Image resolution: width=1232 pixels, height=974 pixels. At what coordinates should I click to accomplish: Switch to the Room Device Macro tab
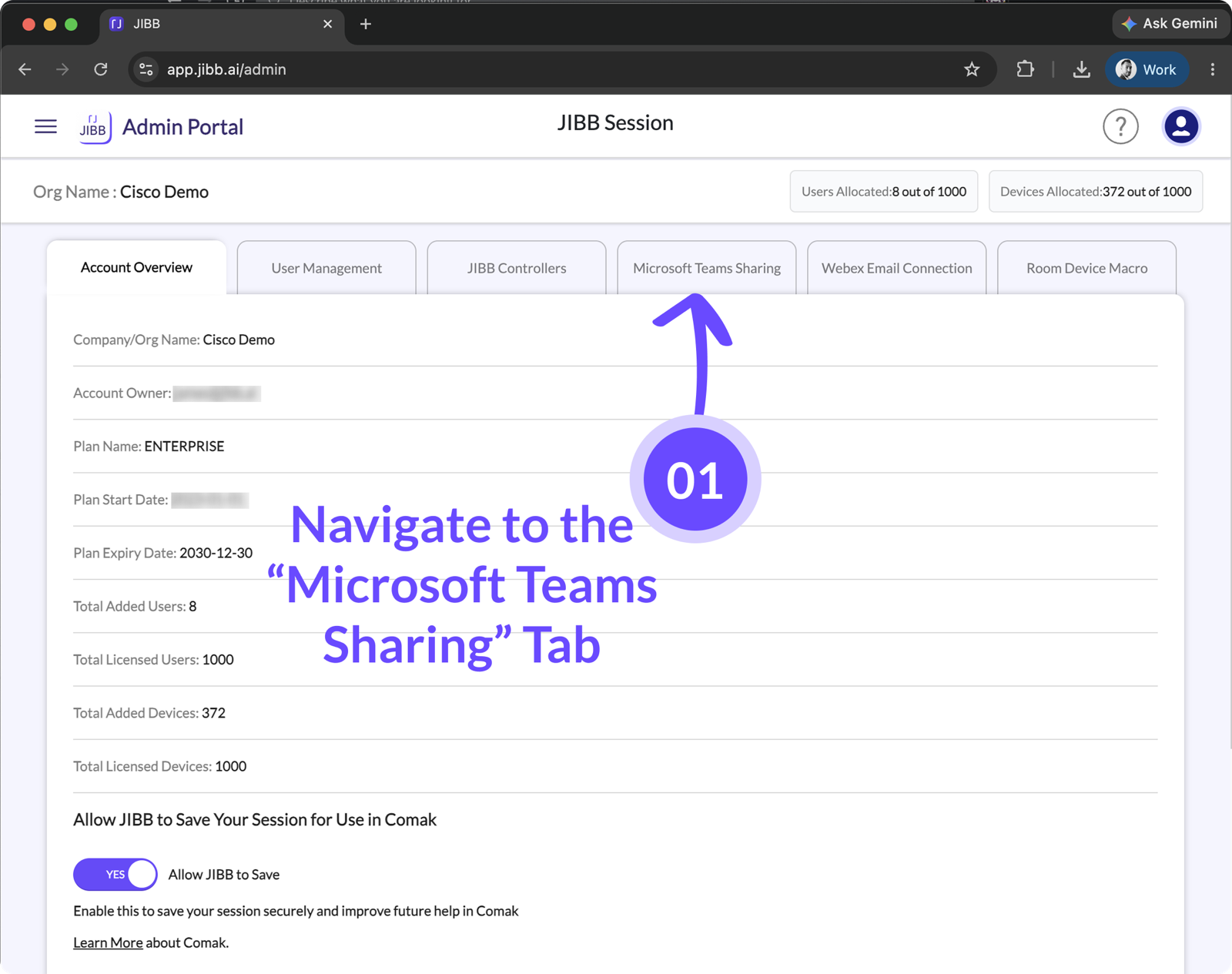tap(1086, 268)
